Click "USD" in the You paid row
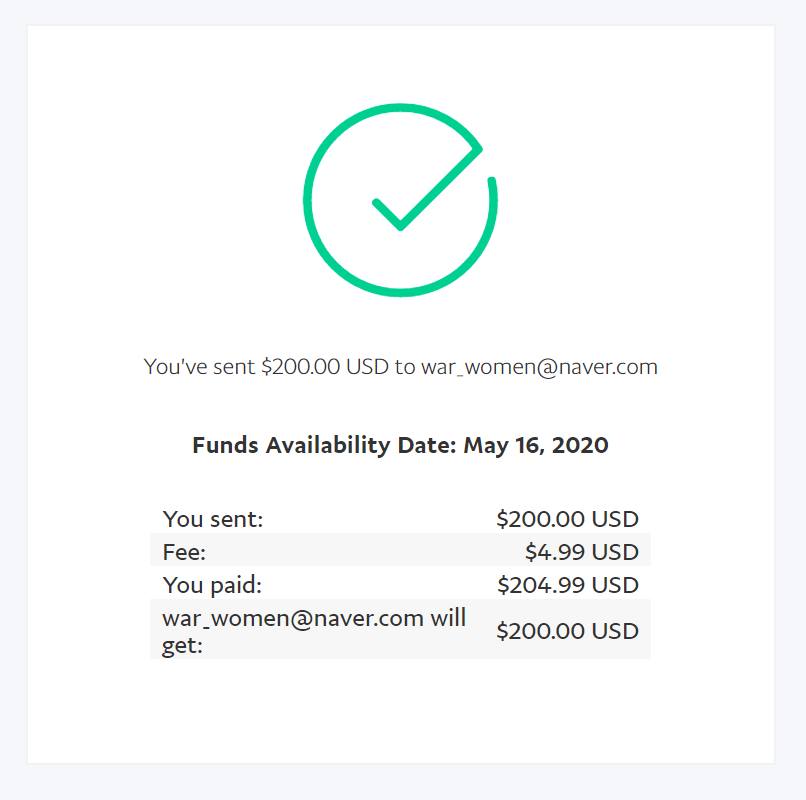 point(615,584)
